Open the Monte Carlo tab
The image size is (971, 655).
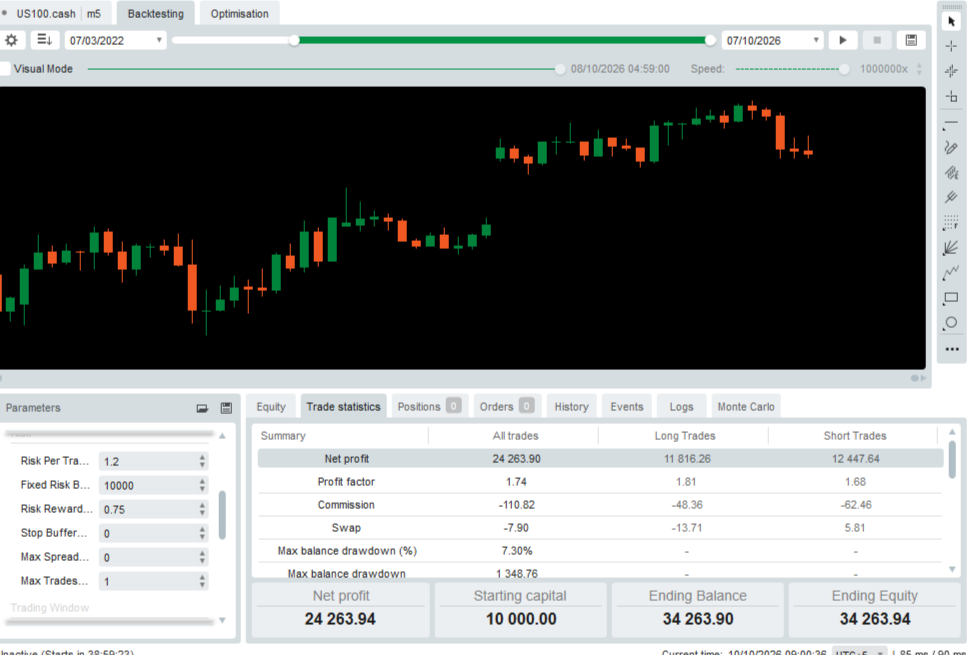pyautogui.click(x=746, y=407)
